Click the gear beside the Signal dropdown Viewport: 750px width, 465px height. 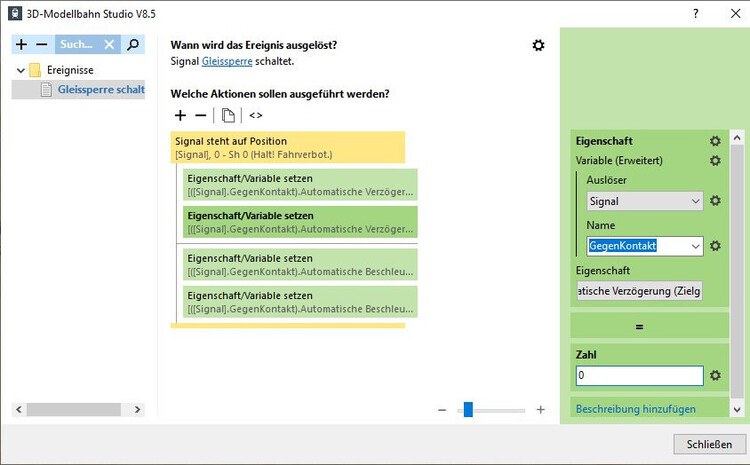715,201
